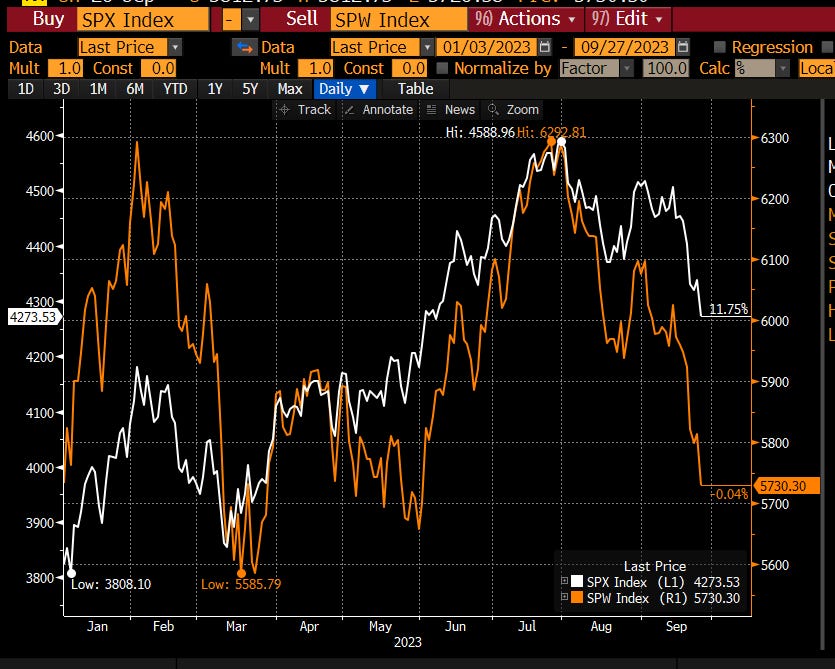The height and width of the screenshot is (669, 835).
Task: Open the Daily periodicity dropdown
Action: point(345,89)
